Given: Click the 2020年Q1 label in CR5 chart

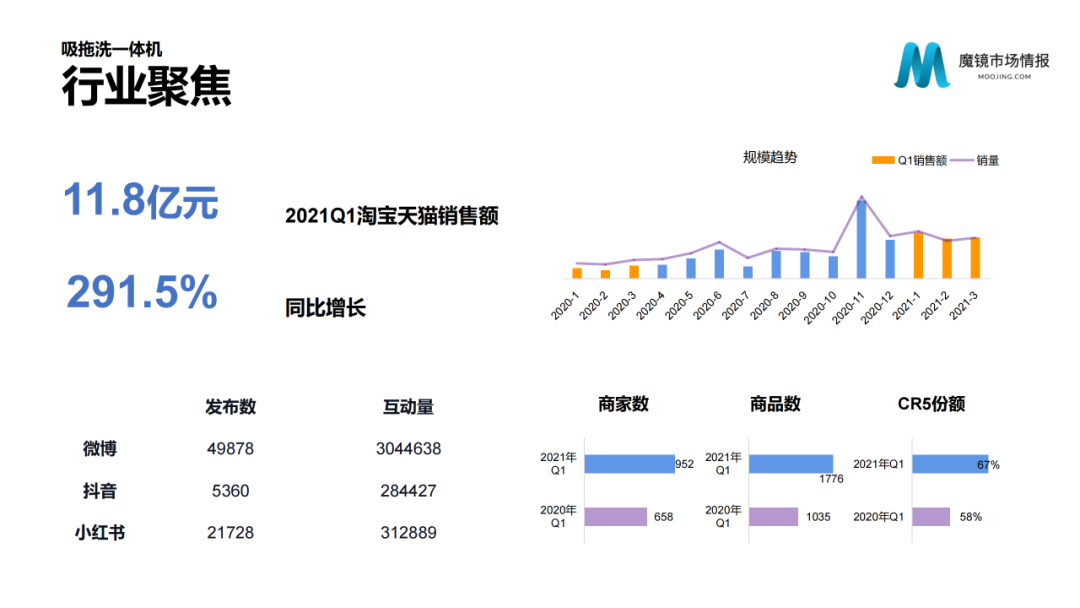Looking at the screenshot, I should (x=878, y=516).
